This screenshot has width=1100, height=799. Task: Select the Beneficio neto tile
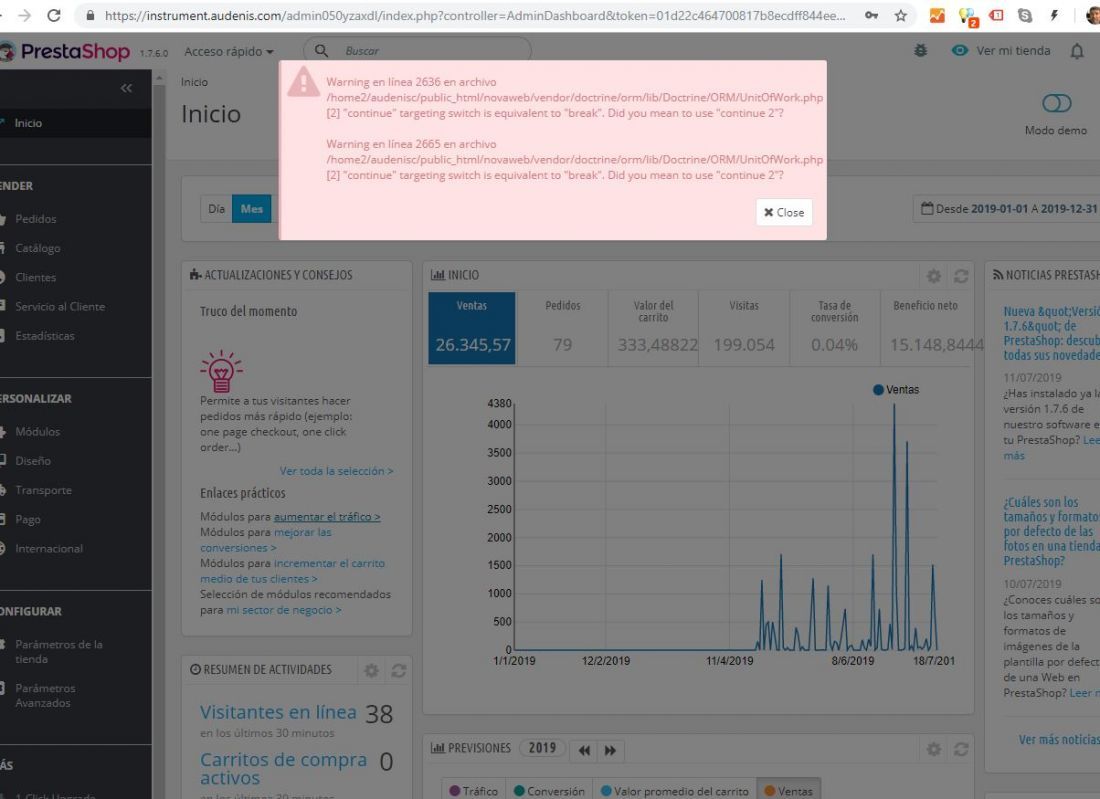pyautogui.click(x=926, y=328)
